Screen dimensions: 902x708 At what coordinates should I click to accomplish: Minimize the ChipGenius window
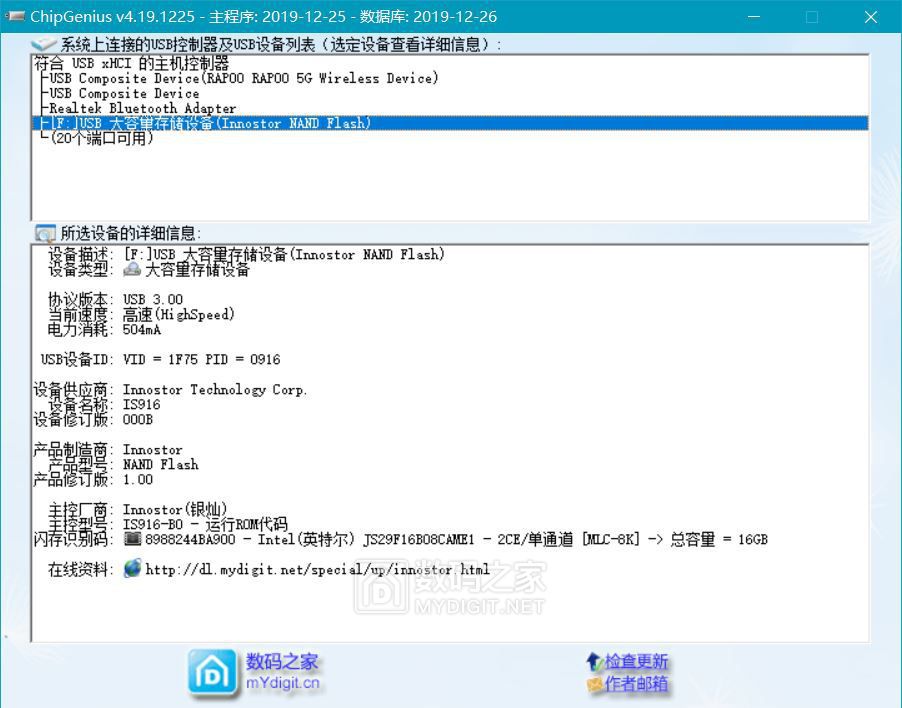[x=754, y=17]
